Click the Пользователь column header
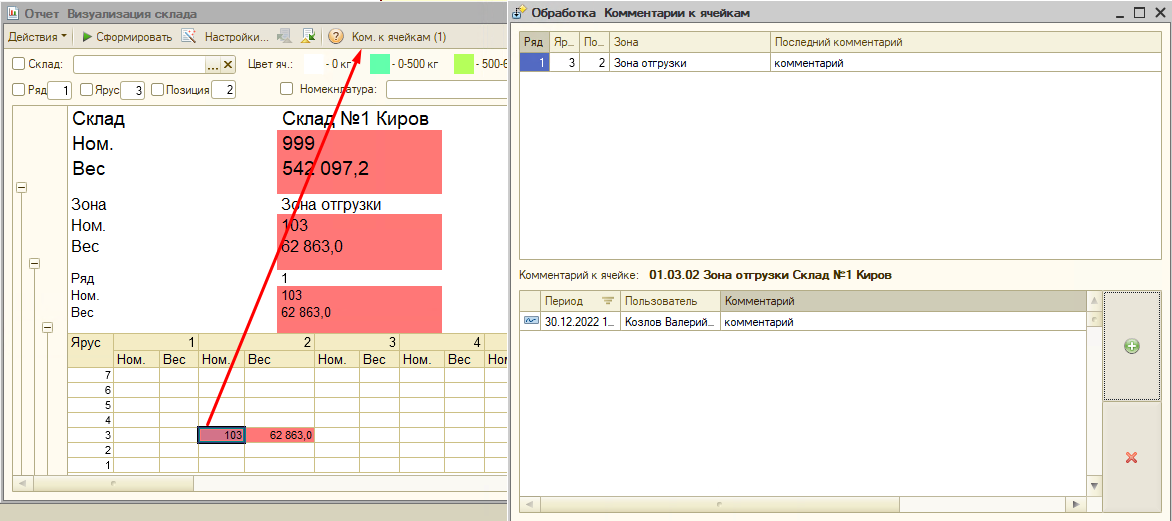Viewport: 1172px width, 521px height. (x=670, y=301)
